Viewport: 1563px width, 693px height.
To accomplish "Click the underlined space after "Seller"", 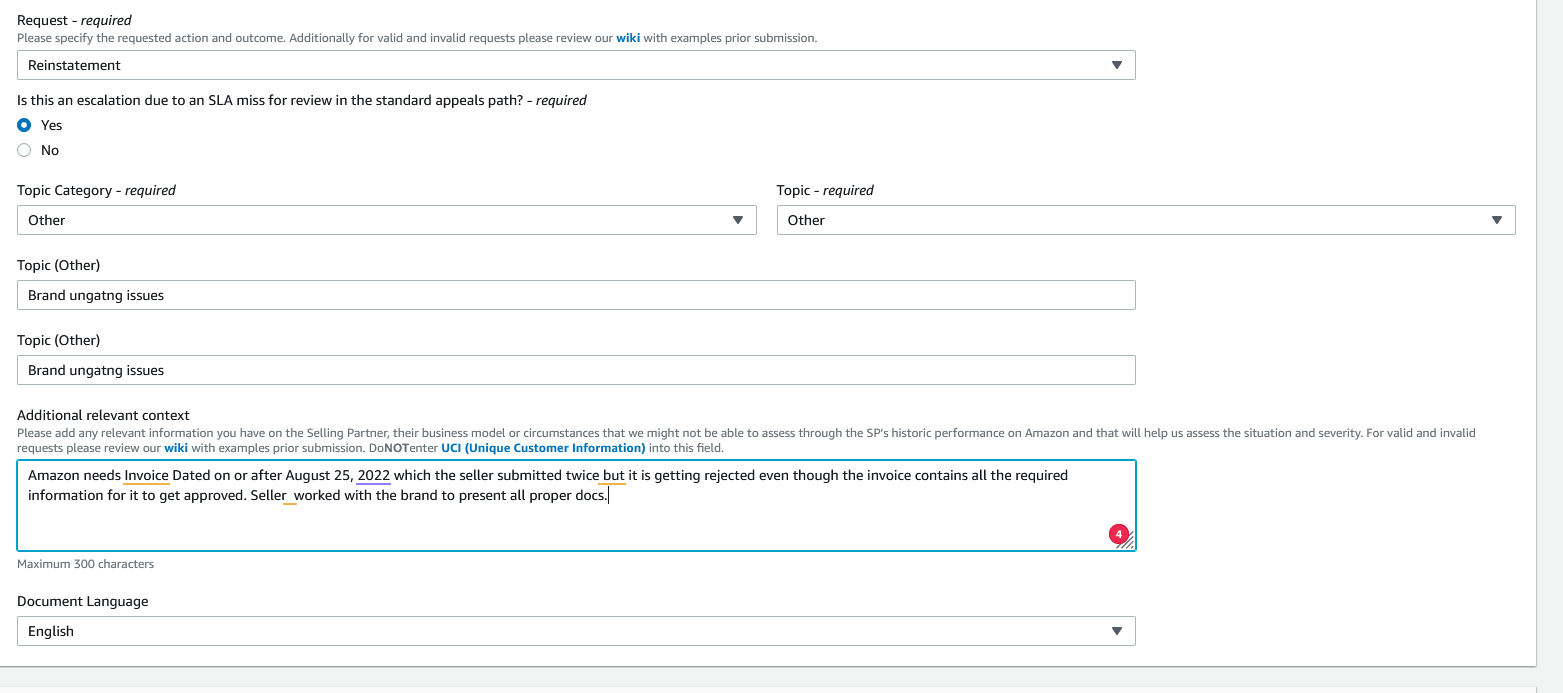I will coord(290,496).
